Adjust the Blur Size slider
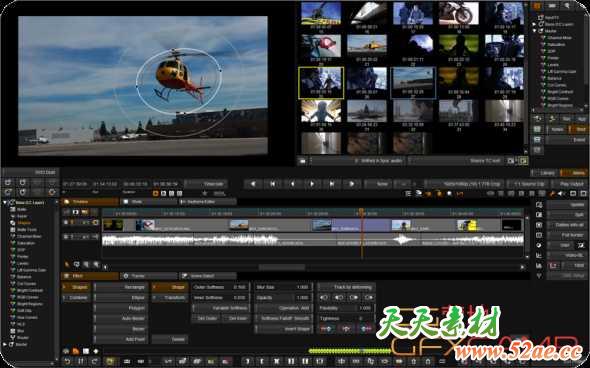 [284, 287]
